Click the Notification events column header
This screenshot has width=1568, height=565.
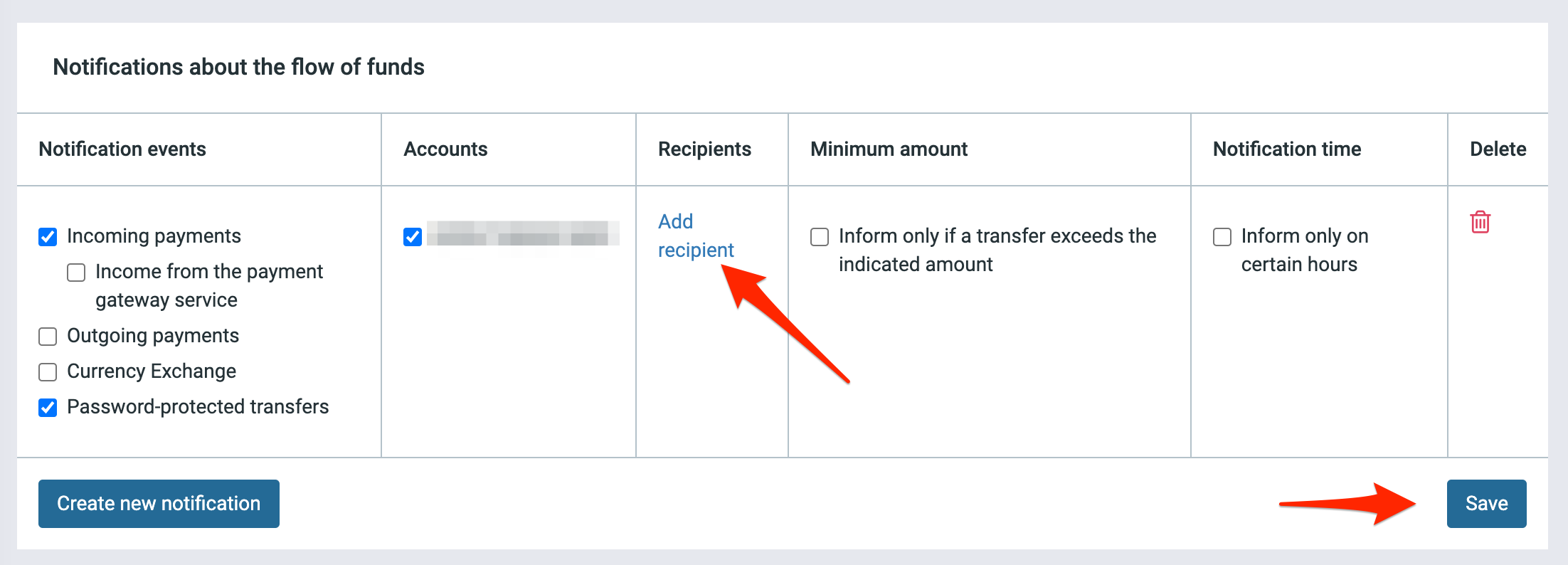pyautogui.click(x=122, y=149)
